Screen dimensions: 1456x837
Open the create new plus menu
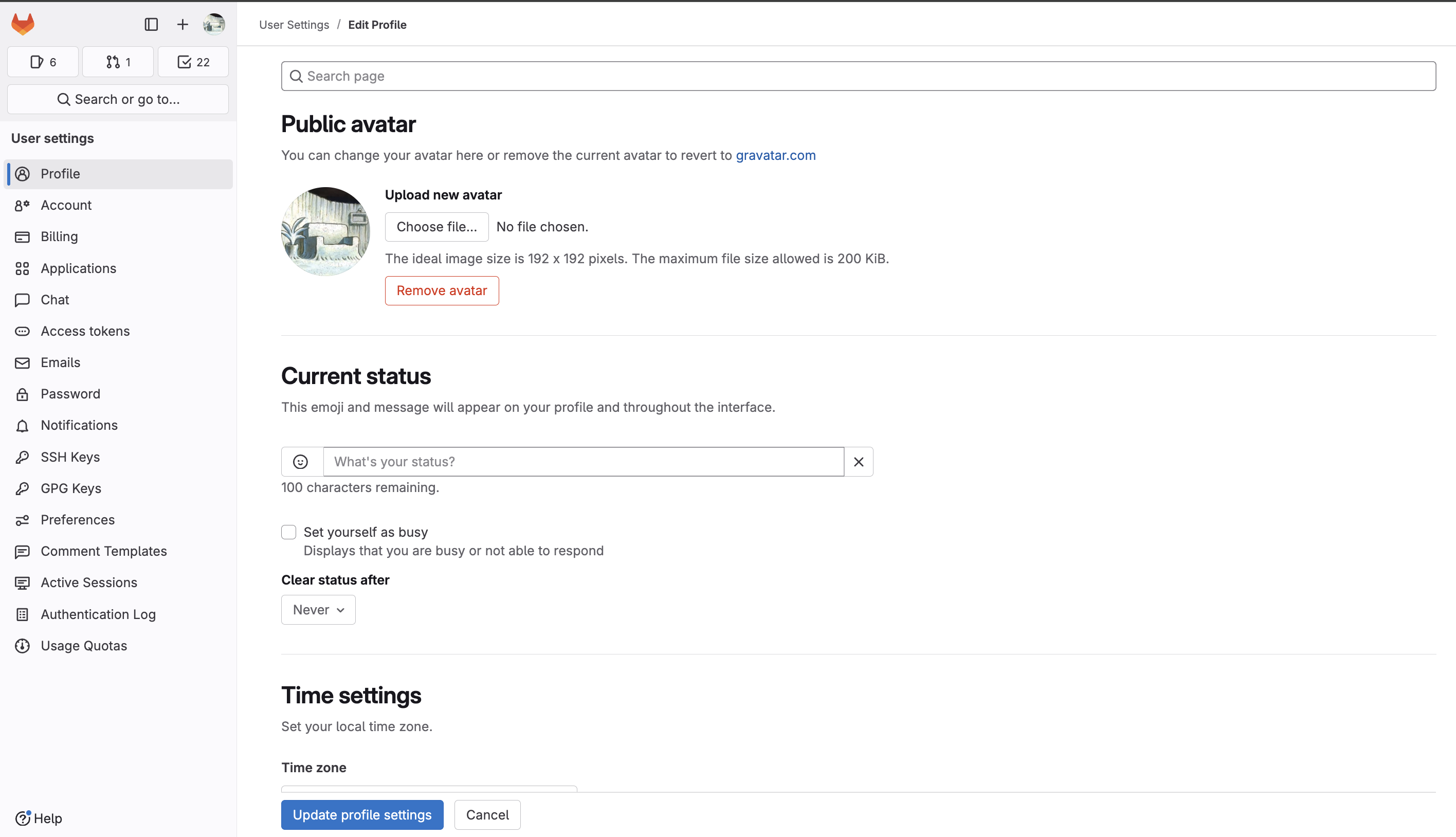(x=182, y=24)
